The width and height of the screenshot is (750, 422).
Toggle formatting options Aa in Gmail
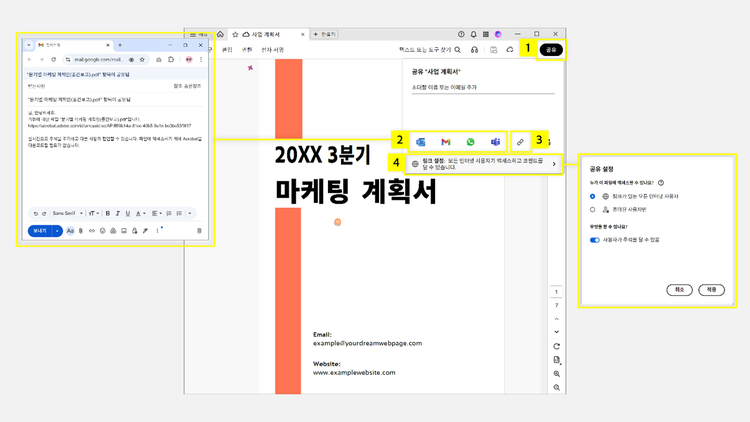(x=70, y=231)
